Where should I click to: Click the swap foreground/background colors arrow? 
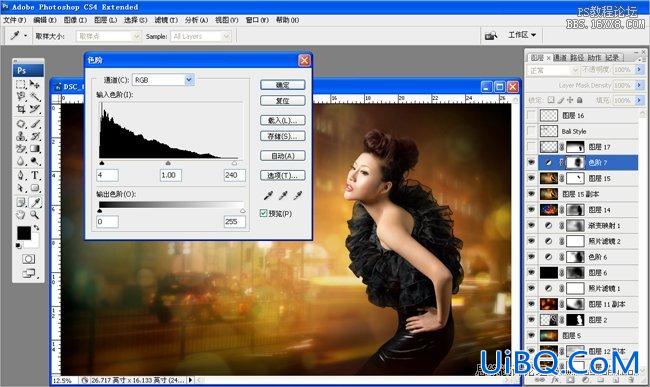tap(36, 227)
